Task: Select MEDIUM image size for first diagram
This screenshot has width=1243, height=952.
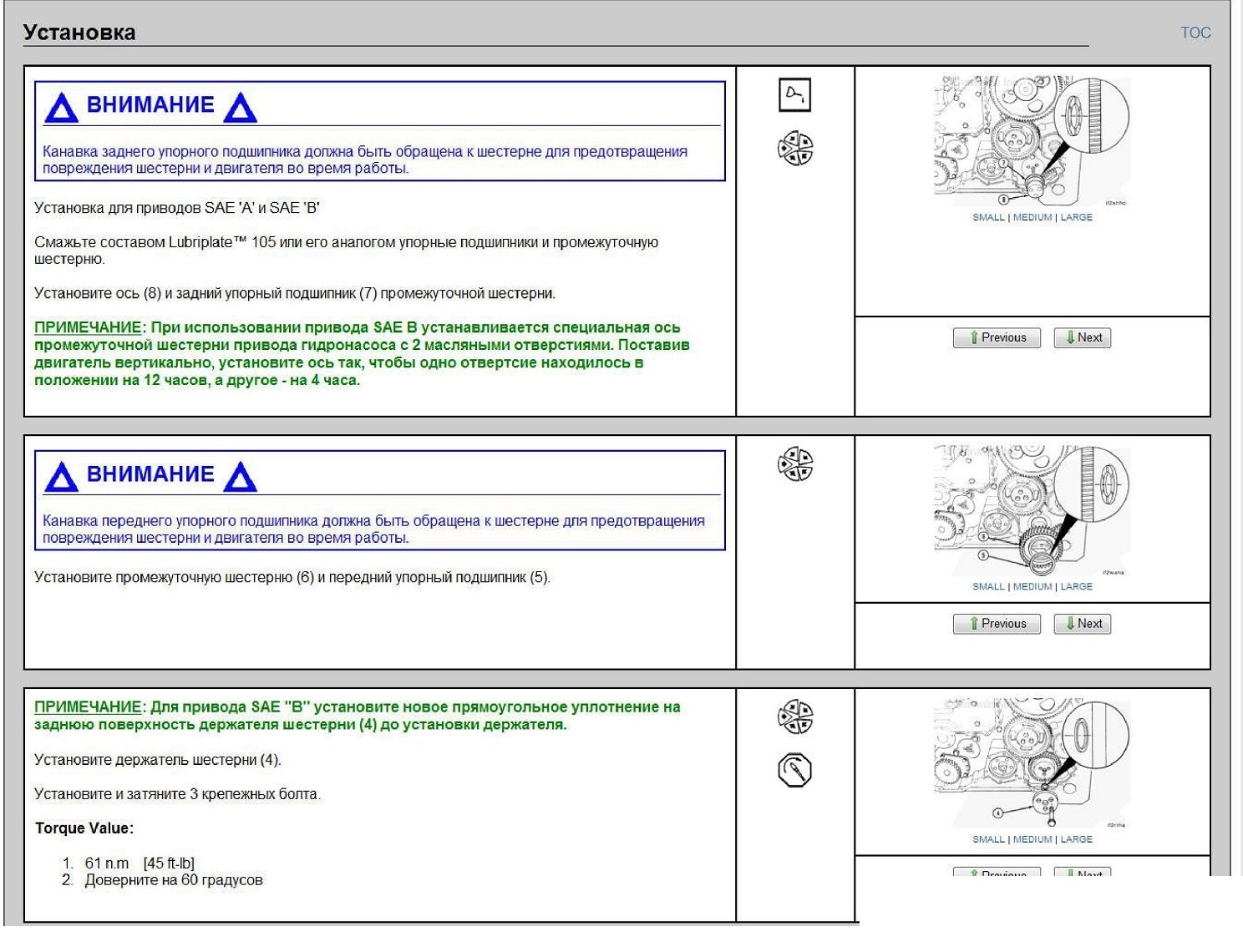Action: [1032, 217]
